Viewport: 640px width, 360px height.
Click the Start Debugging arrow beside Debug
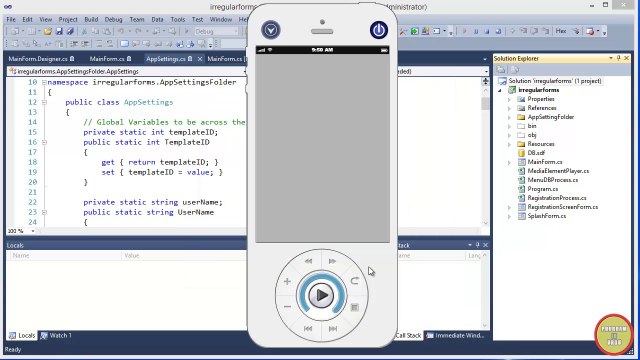pyautogui.click(x=187, y=31)
